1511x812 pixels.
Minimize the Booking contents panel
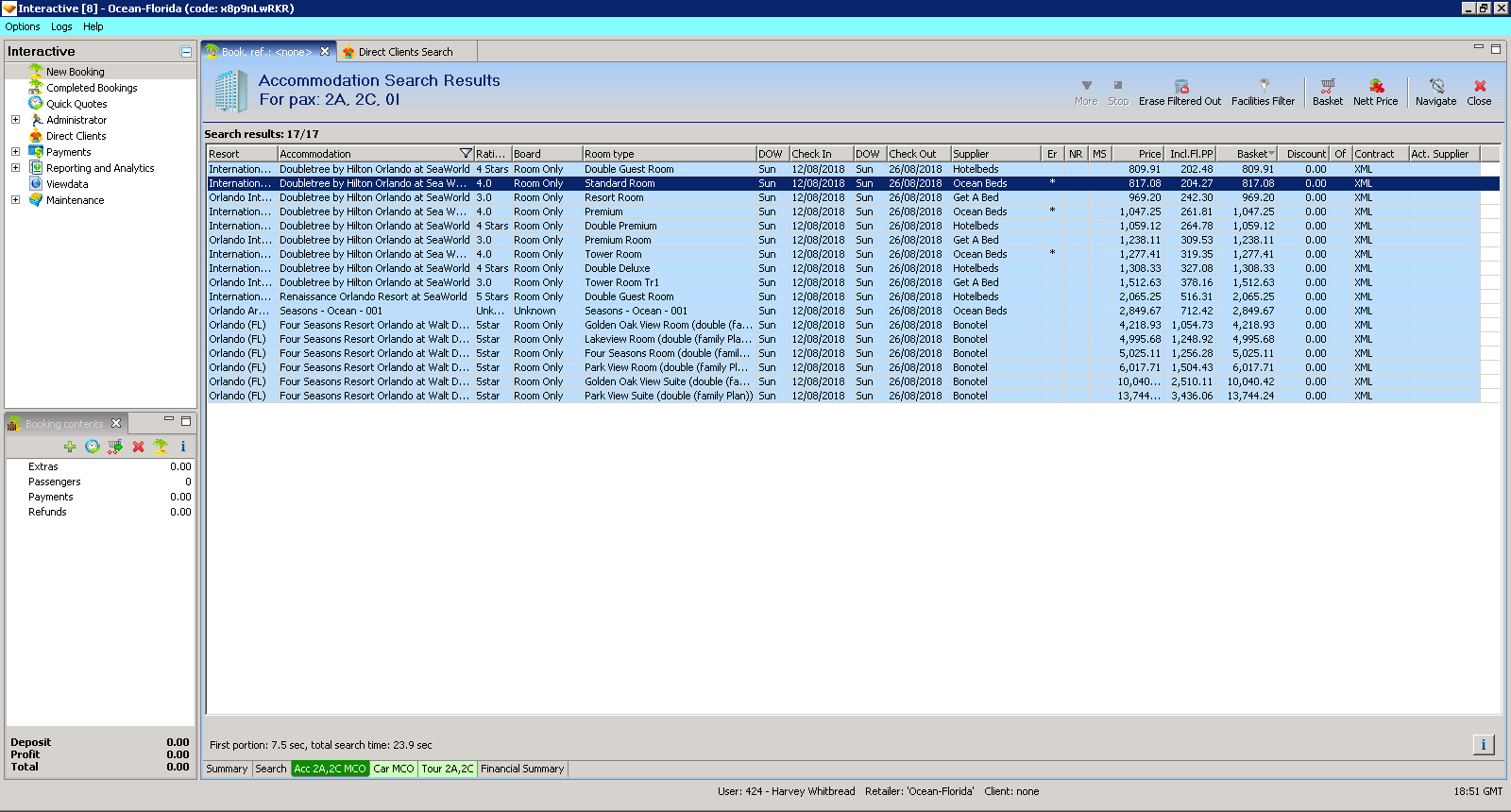coord(169,419)
